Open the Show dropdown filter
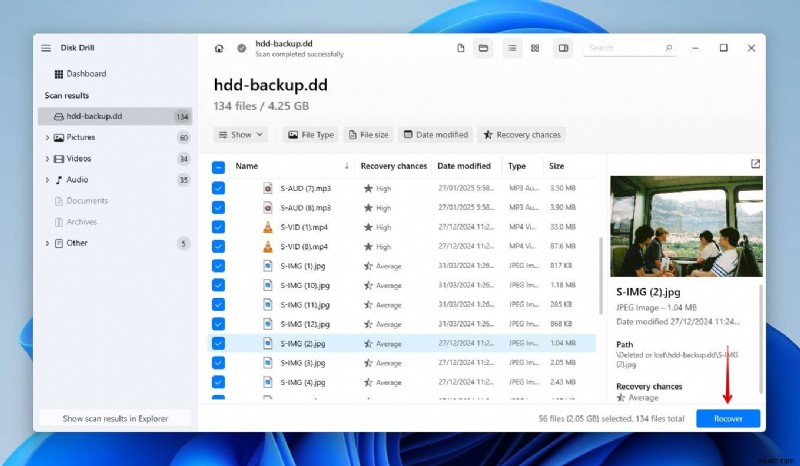The image size is (800, 466). click(240, 135)
